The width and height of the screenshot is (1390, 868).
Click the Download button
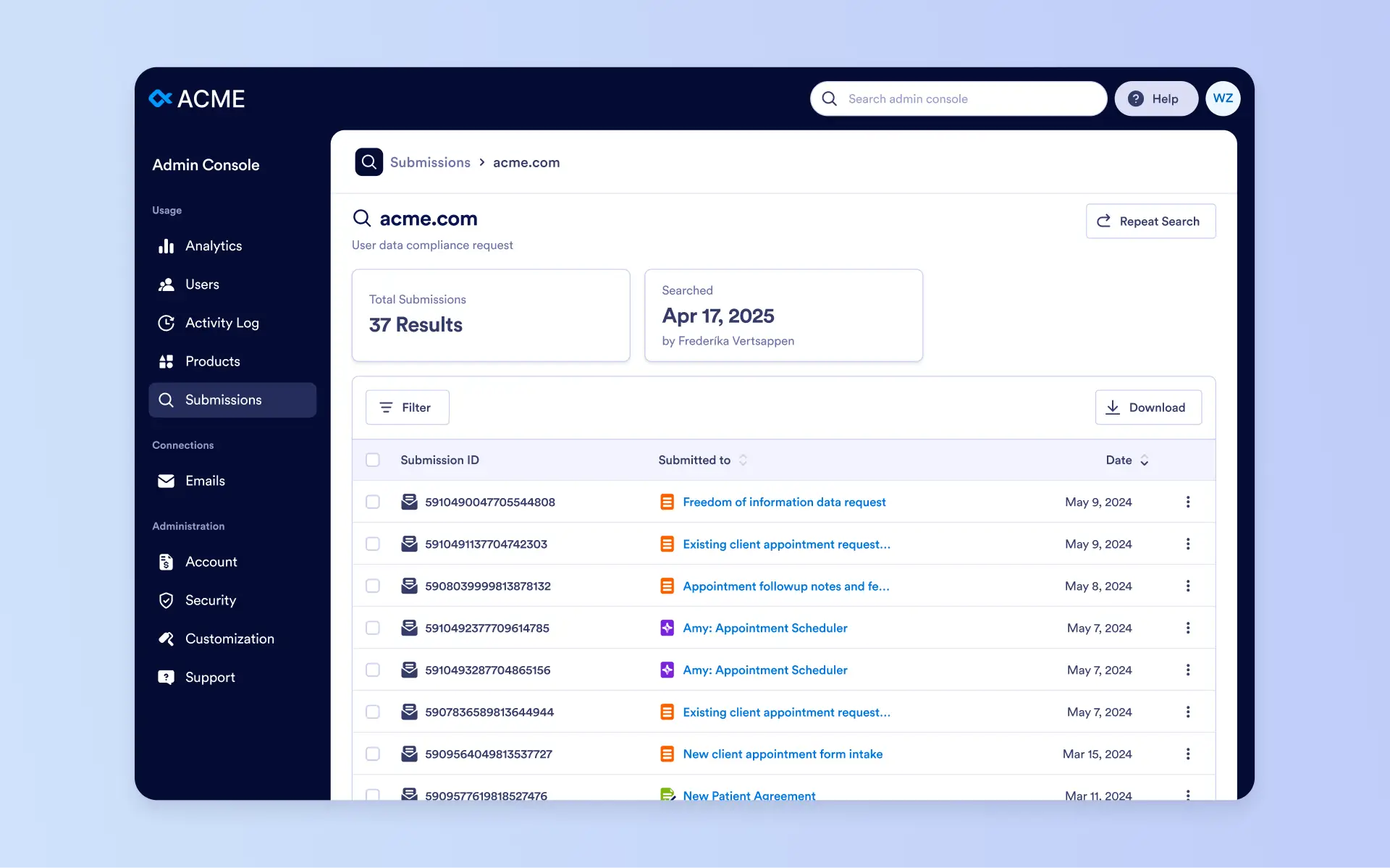point(1147,408)
